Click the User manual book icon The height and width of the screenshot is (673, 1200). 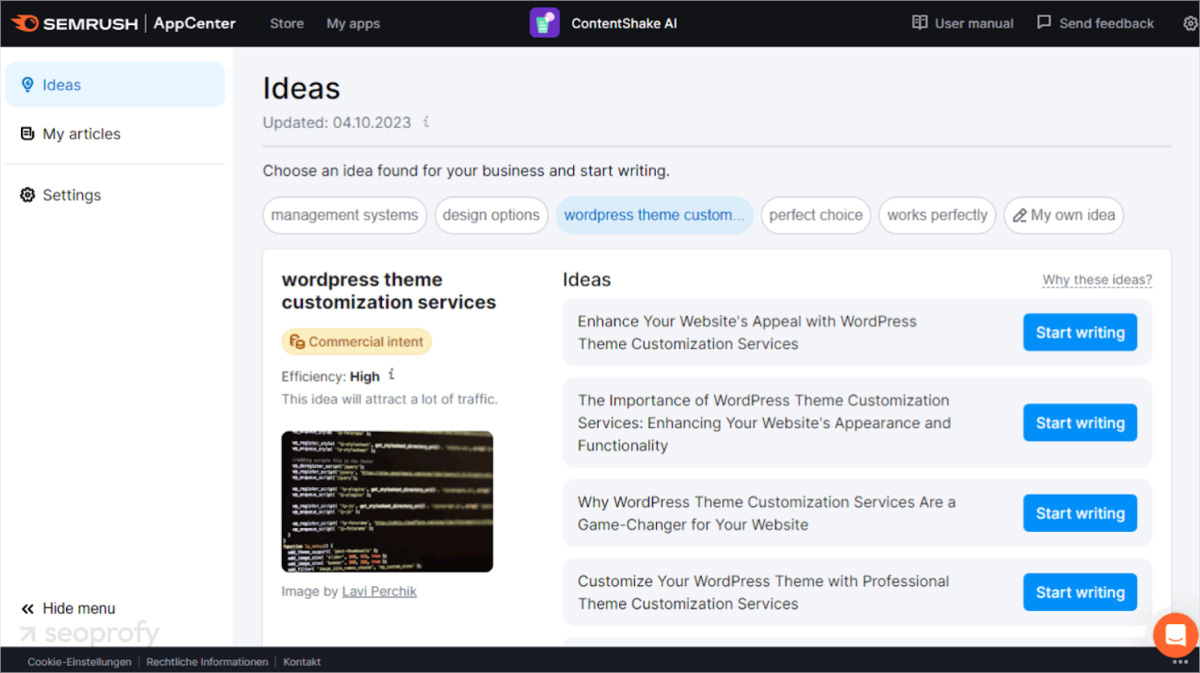(x=920, y=23)
